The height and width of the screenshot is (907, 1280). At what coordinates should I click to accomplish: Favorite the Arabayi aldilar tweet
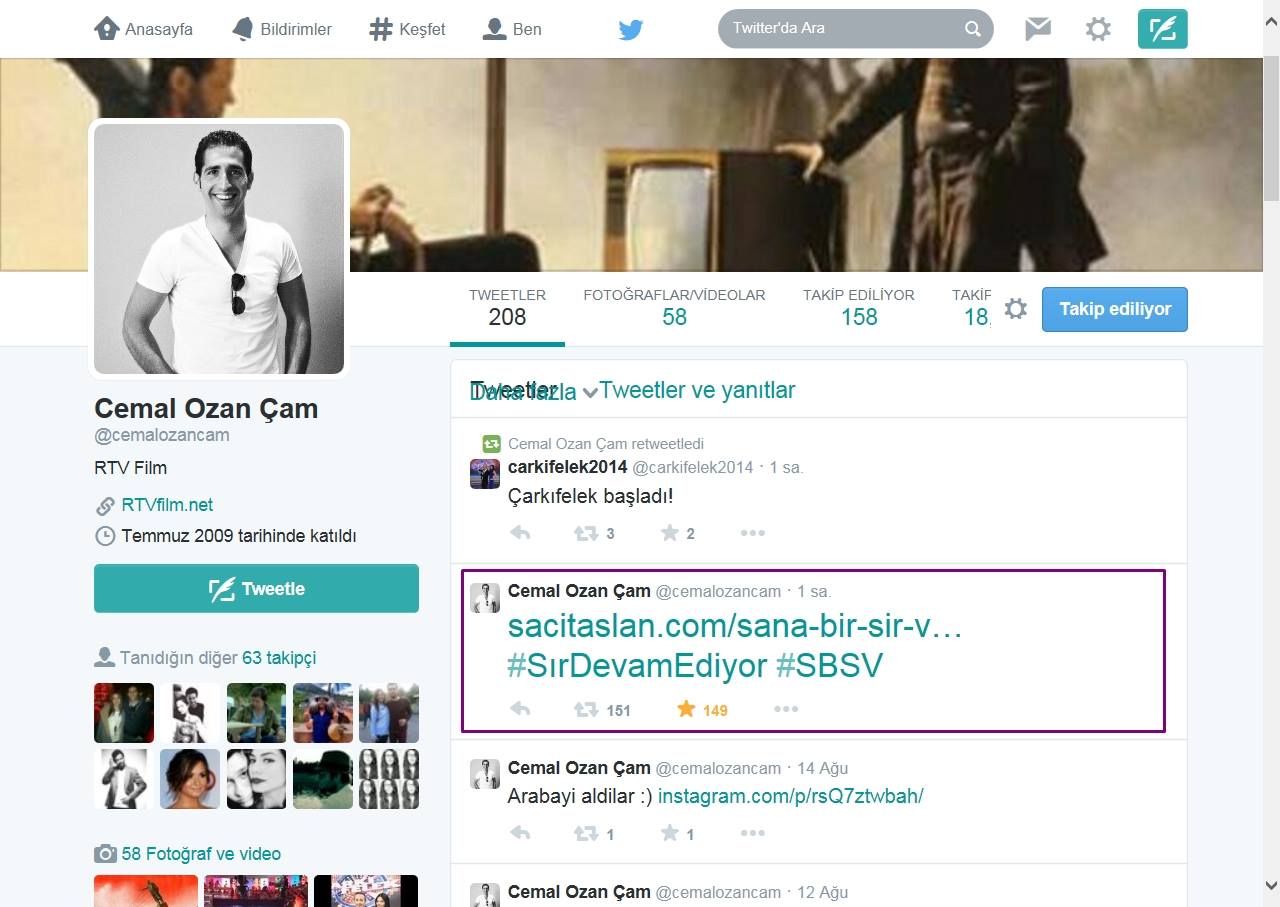point(670,833)
